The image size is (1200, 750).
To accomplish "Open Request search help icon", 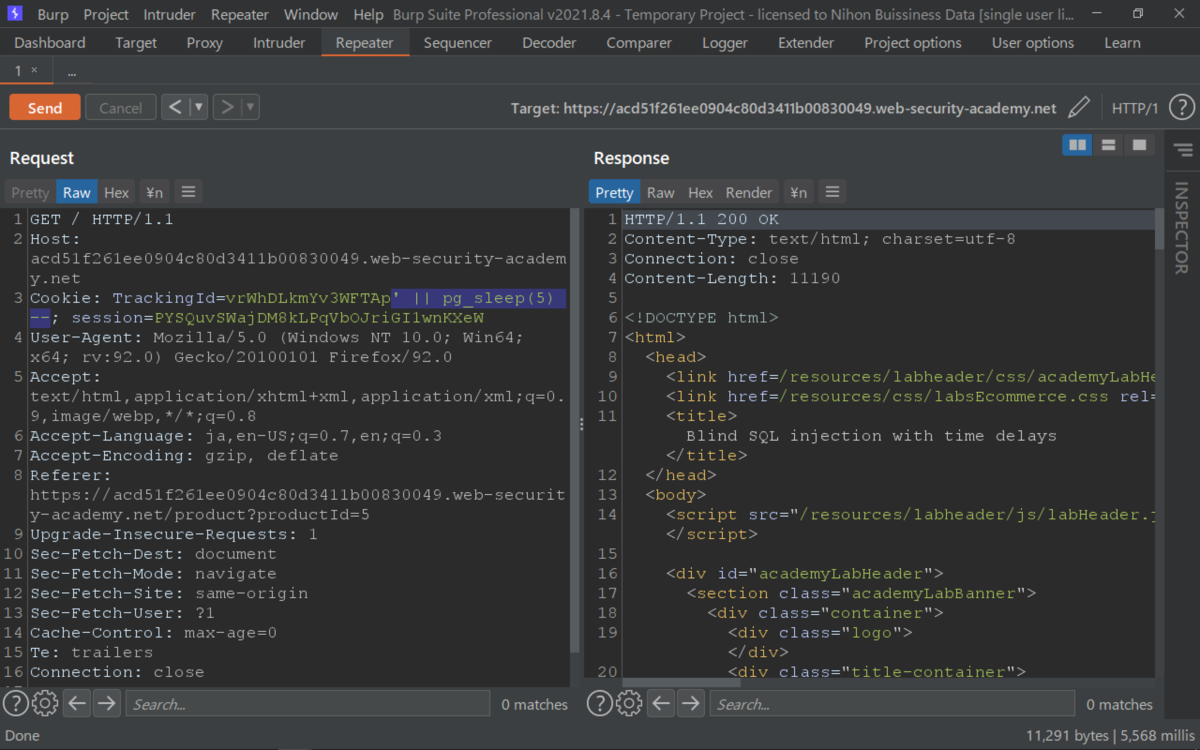I will click(16, 703).
